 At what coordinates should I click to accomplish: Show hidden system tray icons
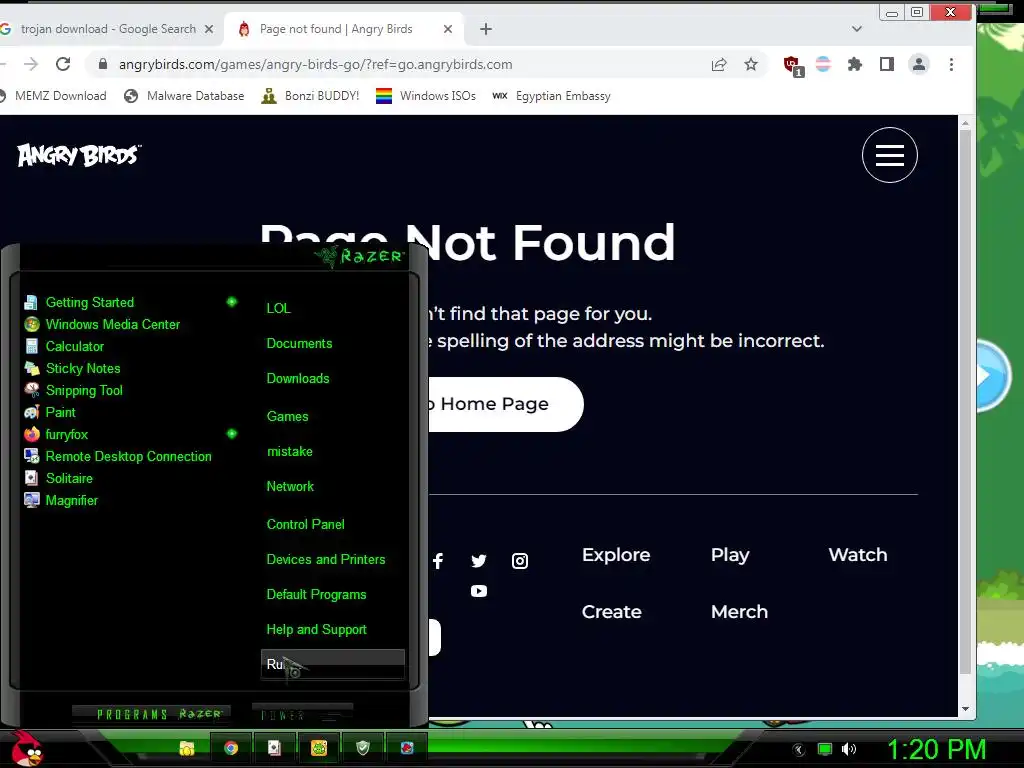pyautogui.click(x=798, y=749)
